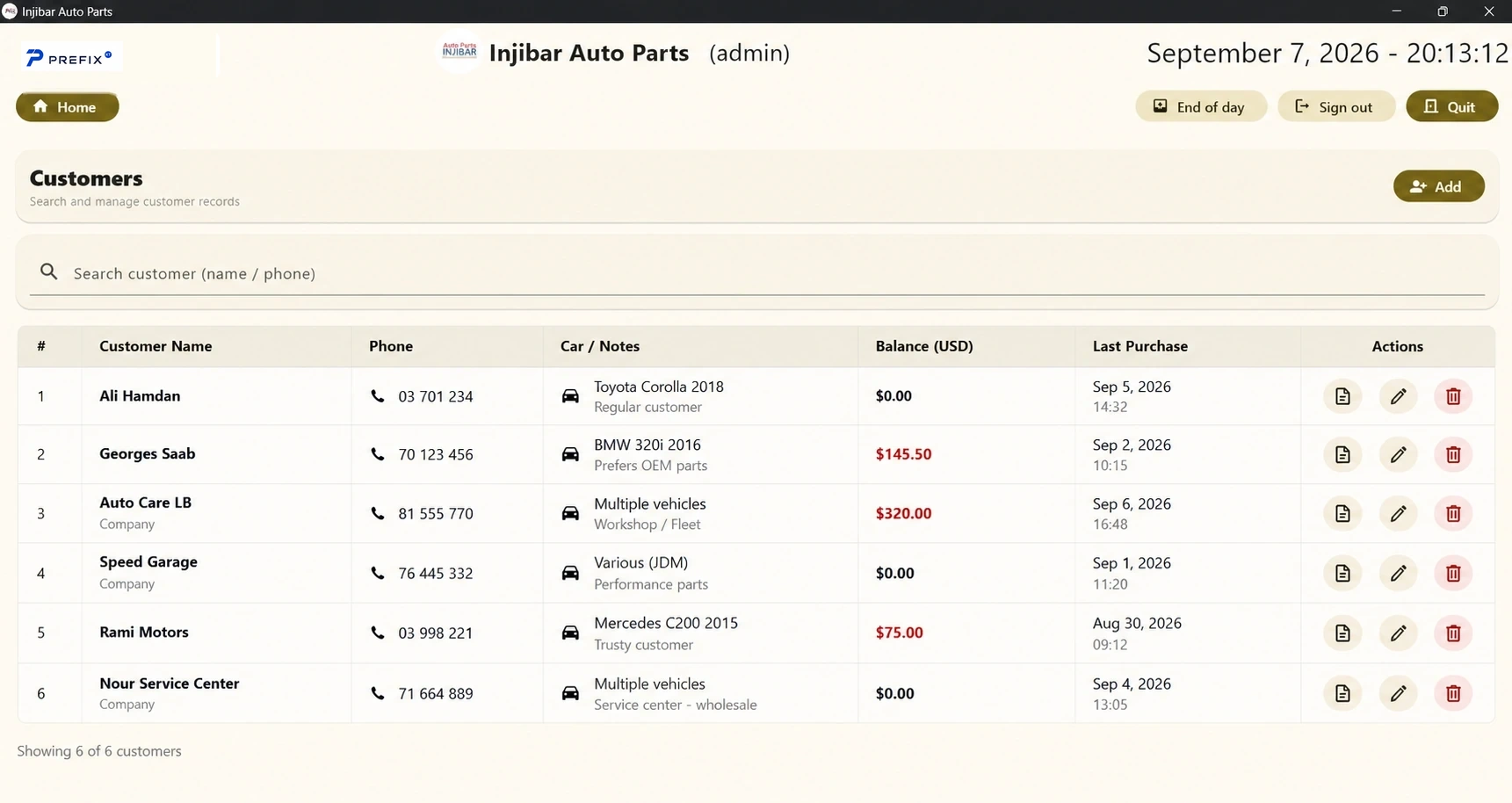The image size is (1512, 803).
Task: Open statement icon for Auto Care LB
Action: point(1342,513)
